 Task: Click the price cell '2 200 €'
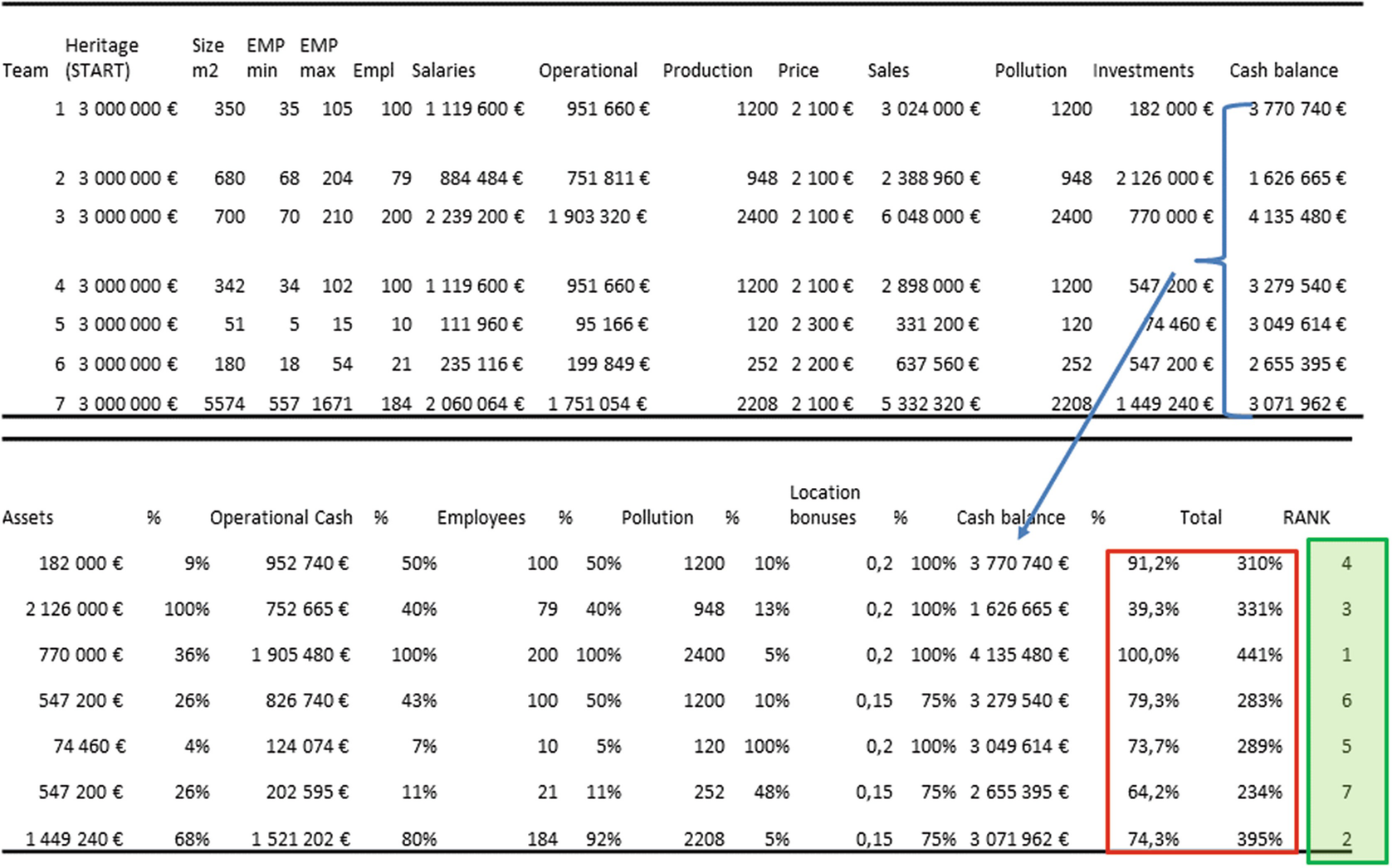pyautogui.click(x=822, y=364)
